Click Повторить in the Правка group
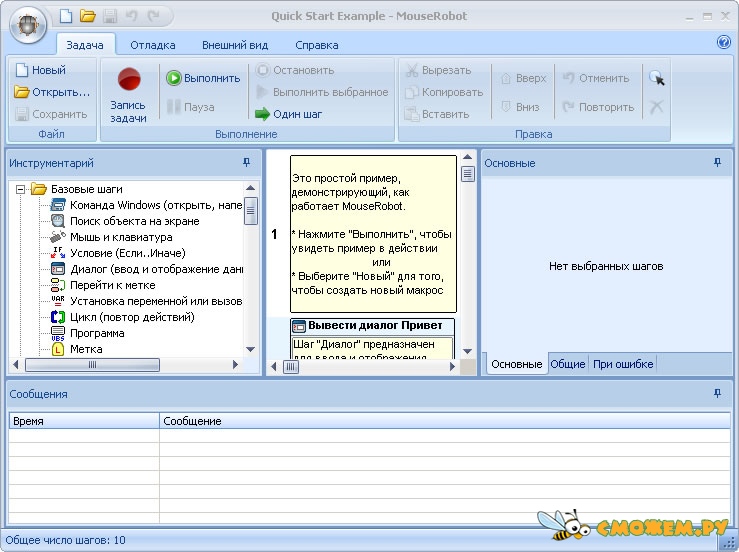This screenshot has height=552, width=739. tap(599, 107)
